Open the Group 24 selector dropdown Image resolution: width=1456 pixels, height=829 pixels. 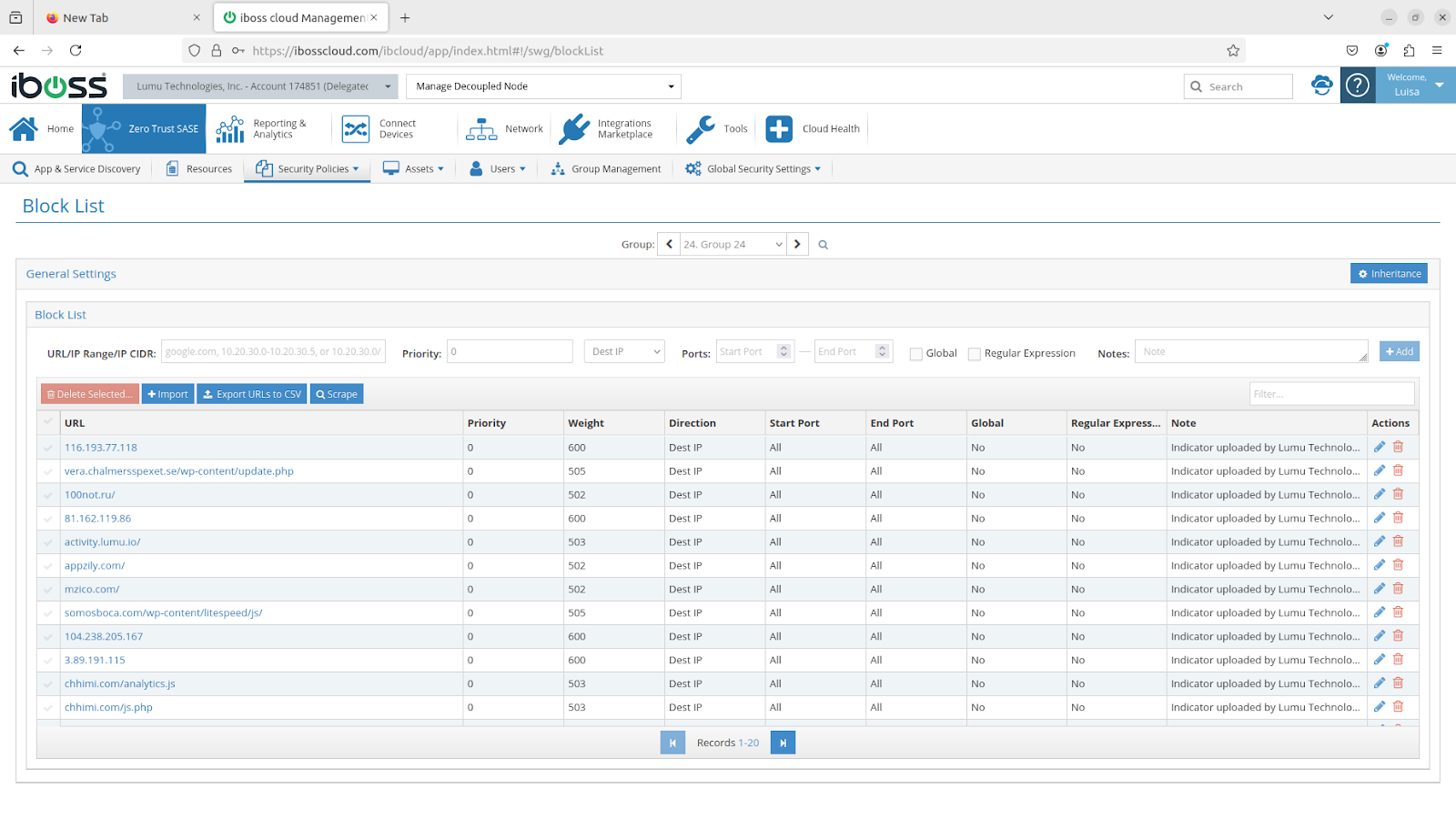(733, 244)
